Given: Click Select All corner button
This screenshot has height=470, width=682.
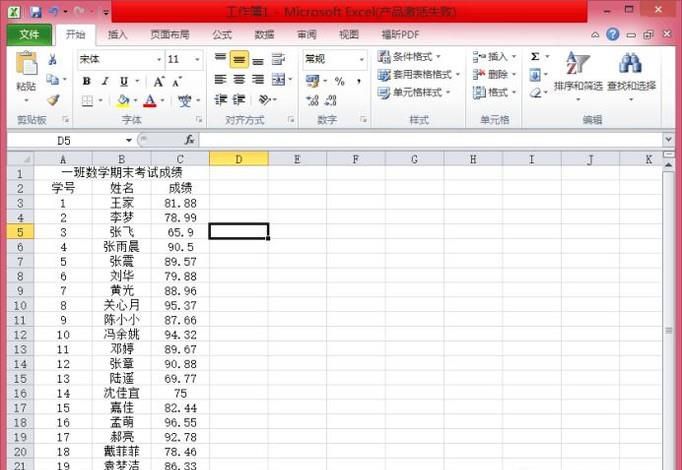Looking at the screenshot, I should click(21, 159).
